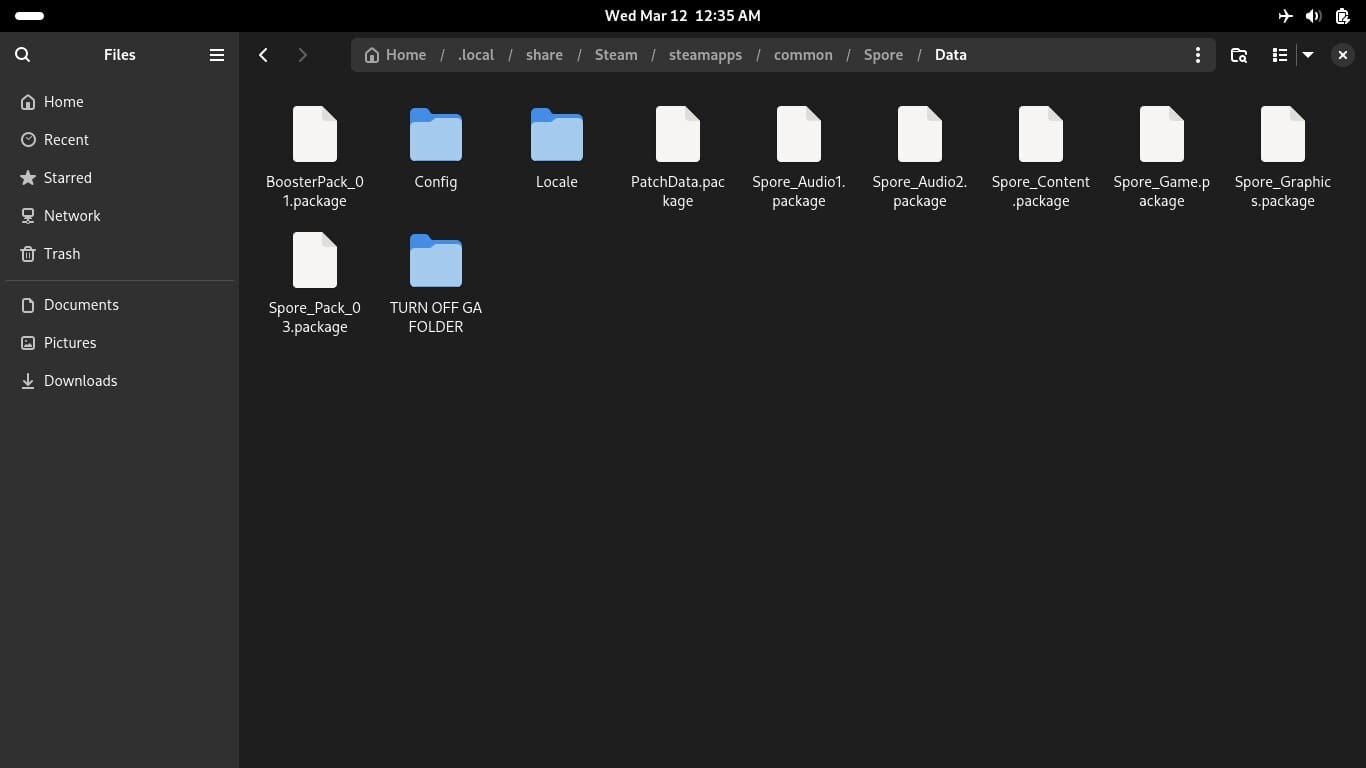This screenshot has width=1366, height=768.
Task: Jump to Spore in the path bar
Action: tap(883, 55)
